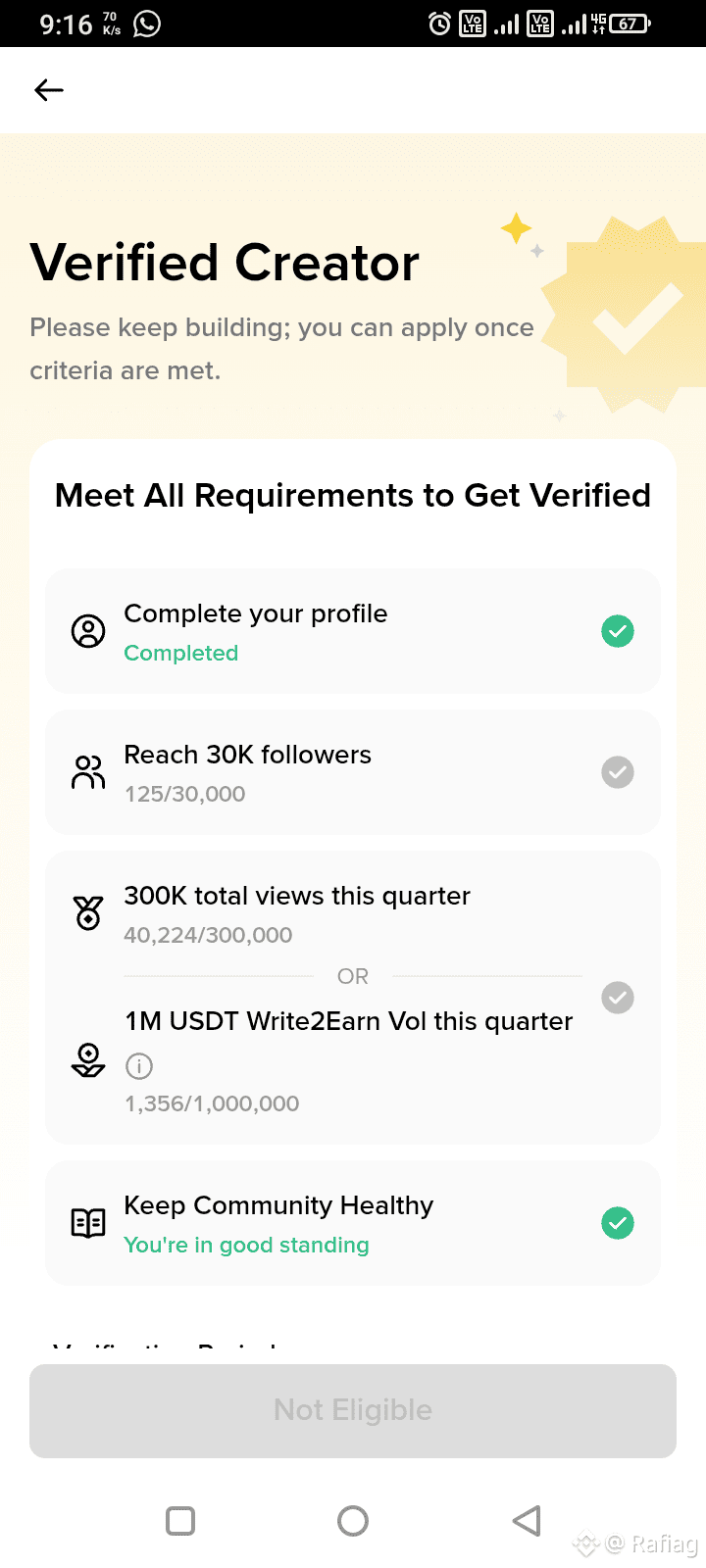Tap the Write2Earn volume icon
The height and width of the screenshot is (1568, 706).
coord(88,1060)
